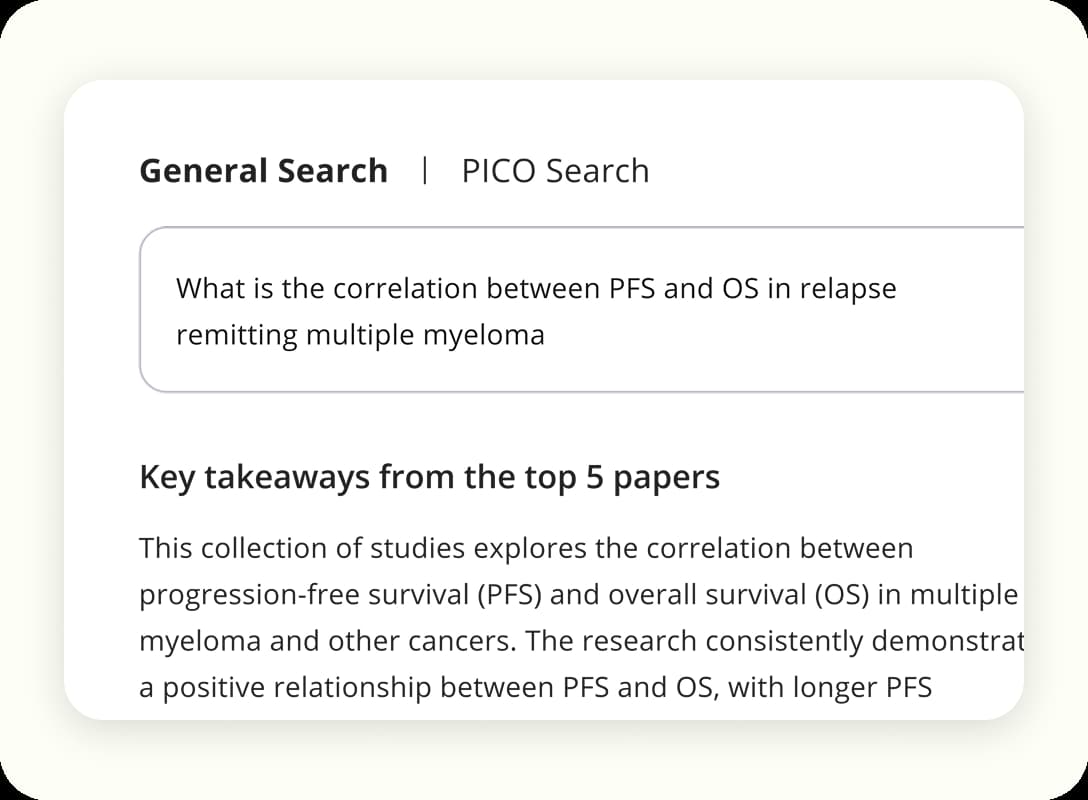The image size is (1088, 800).
Task: Switch to the PICO Search tab
Action: click(555, 171)
